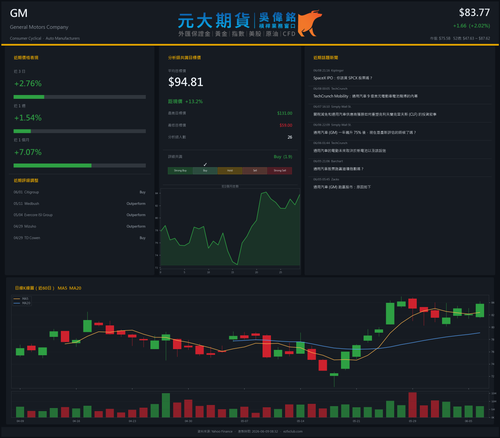Click the $94.81 average target price
This screenshot has width=500, height=438.
pyautogui.click(x=186, y=82)
